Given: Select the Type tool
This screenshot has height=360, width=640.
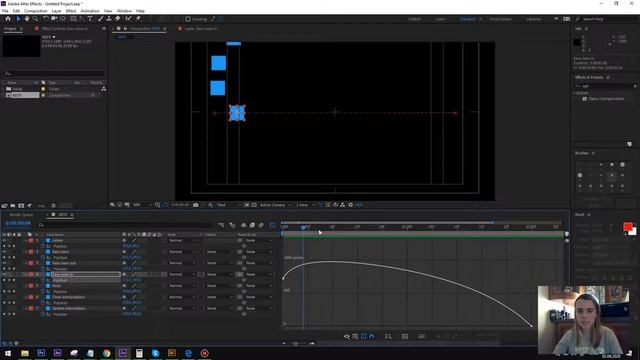Looking at the screenshot, I should point(90,19).
